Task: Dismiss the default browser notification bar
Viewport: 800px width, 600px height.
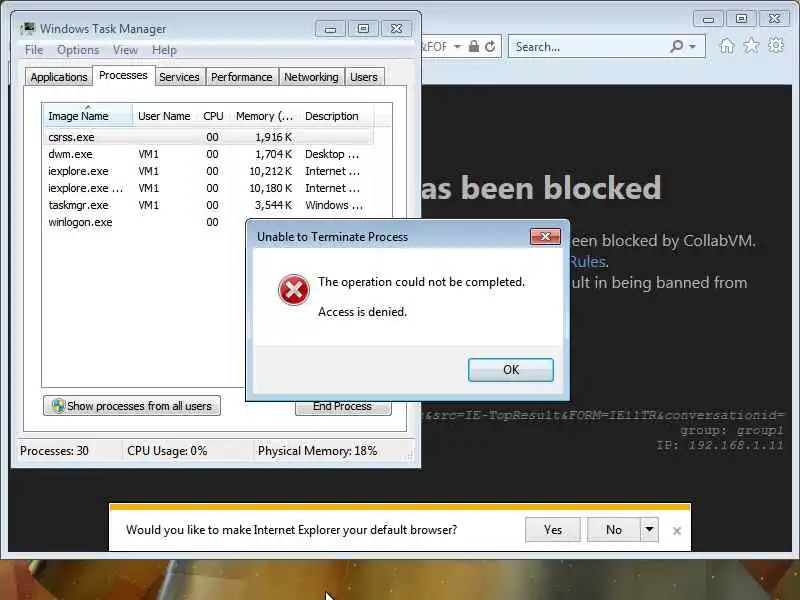Action: tap(677, 531)
